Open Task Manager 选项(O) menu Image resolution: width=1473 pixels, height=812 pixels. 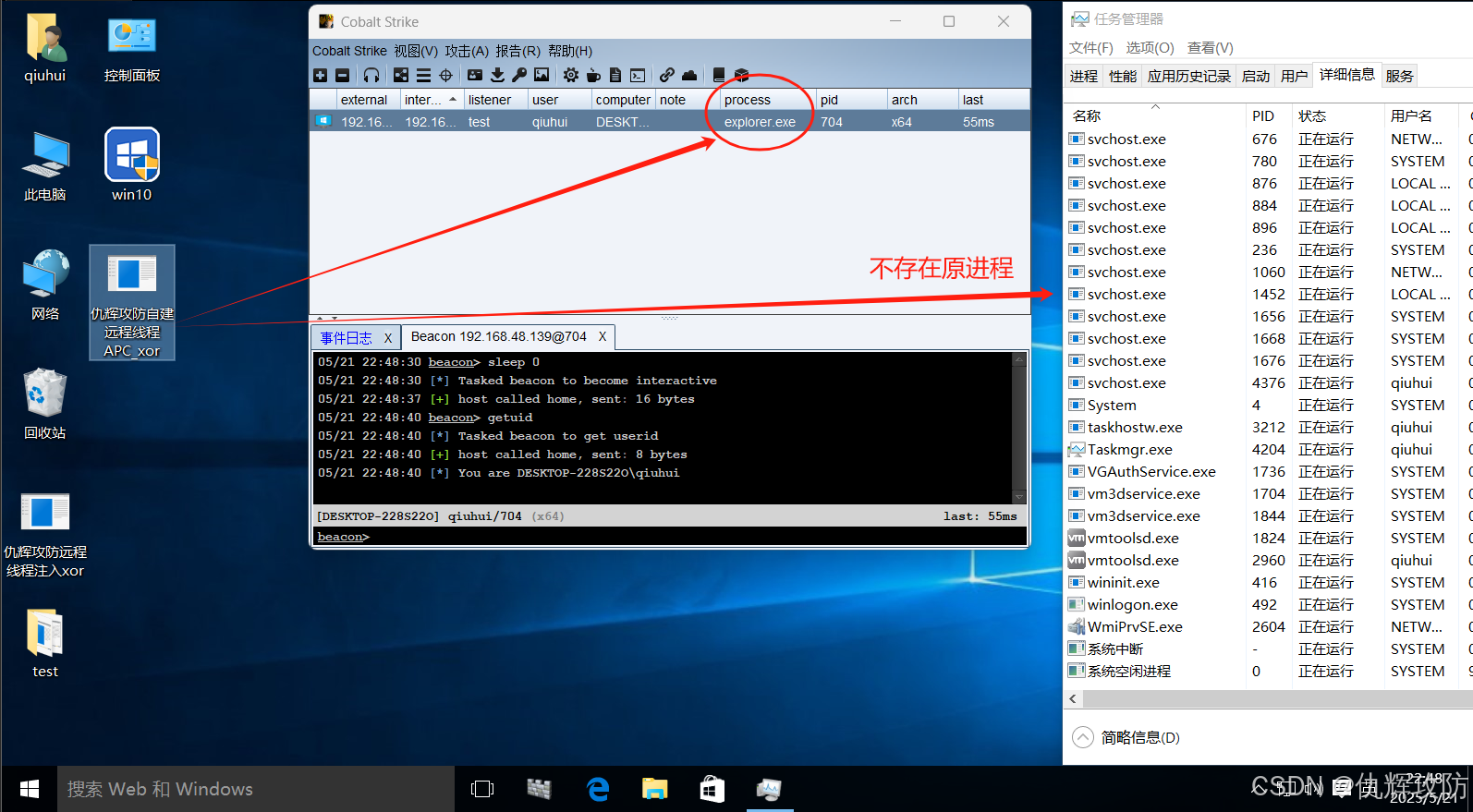pyautogui.click(x=1150, y=48)
